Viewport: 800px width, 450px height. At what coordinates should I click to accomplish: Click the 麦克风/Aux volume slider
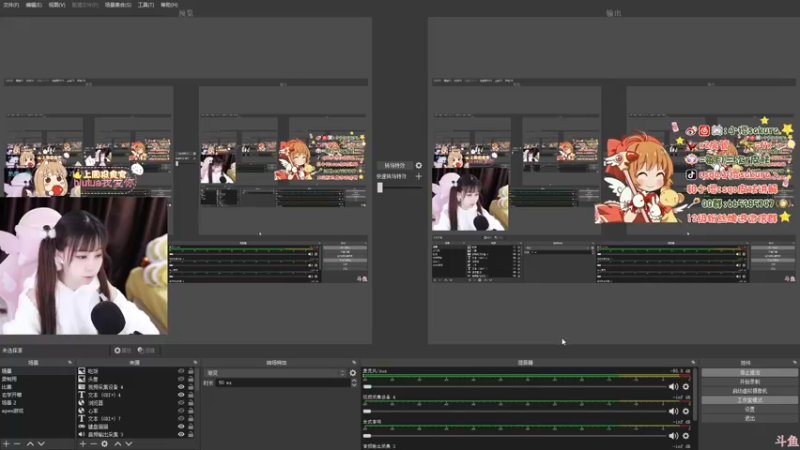(x=514, y=387)
